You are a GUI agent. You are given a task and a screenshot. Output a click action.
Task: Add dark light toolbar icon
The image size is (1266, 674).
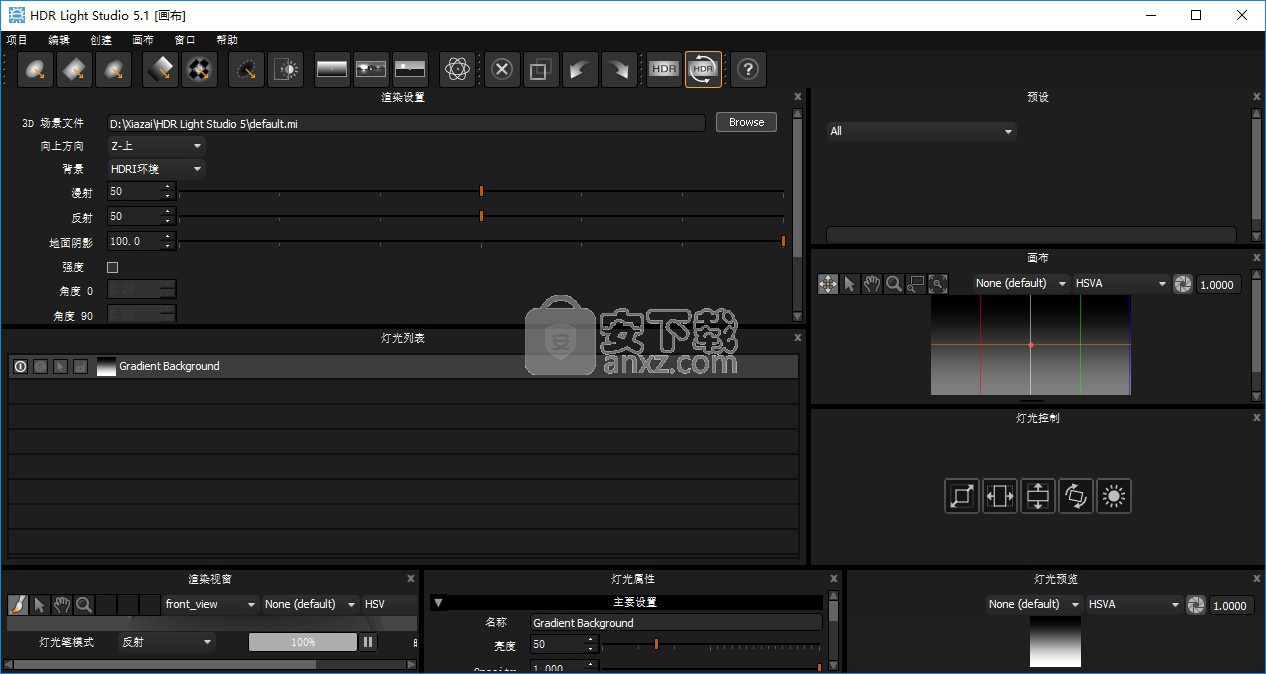click(x=246, y=69)
